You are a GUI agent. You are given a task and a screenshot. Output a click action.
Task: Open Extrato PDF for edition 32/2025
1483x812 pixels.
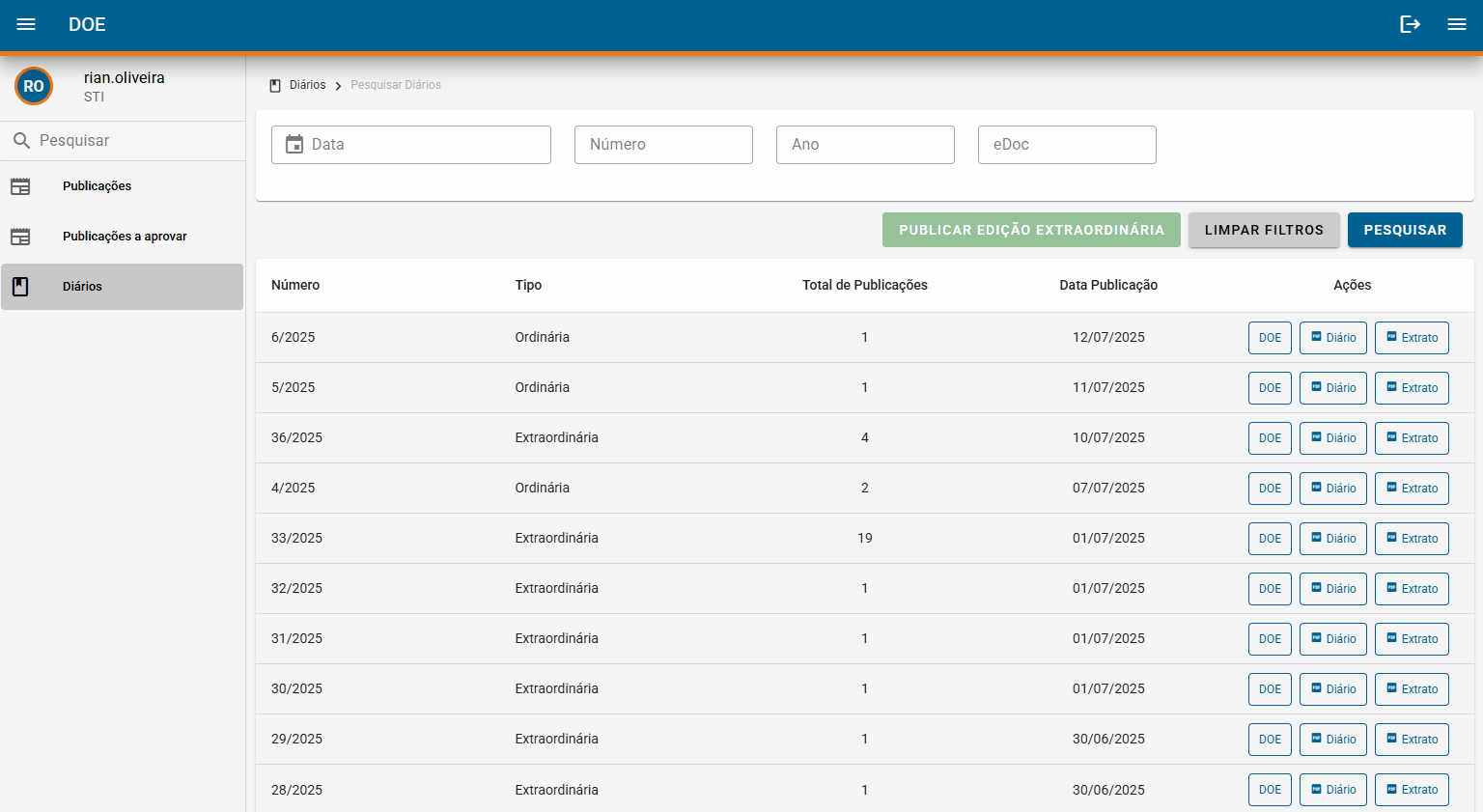point(1412,589)
